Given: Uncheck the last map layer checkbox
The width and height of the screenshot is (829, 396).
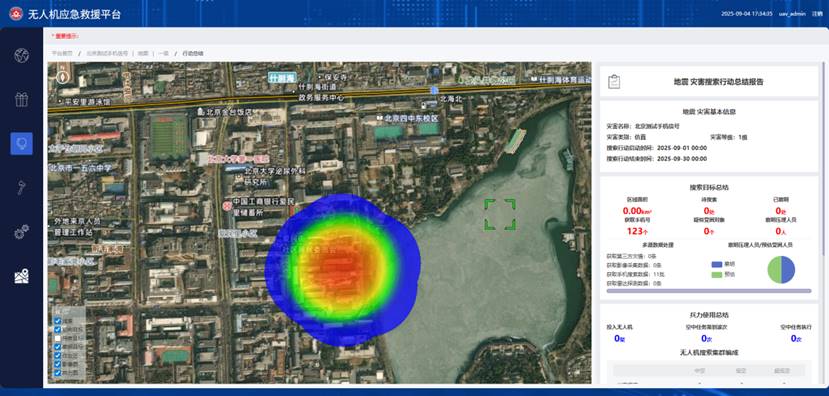Looking at the screenshot, I should pyautogui.click(x=58, y=373).
